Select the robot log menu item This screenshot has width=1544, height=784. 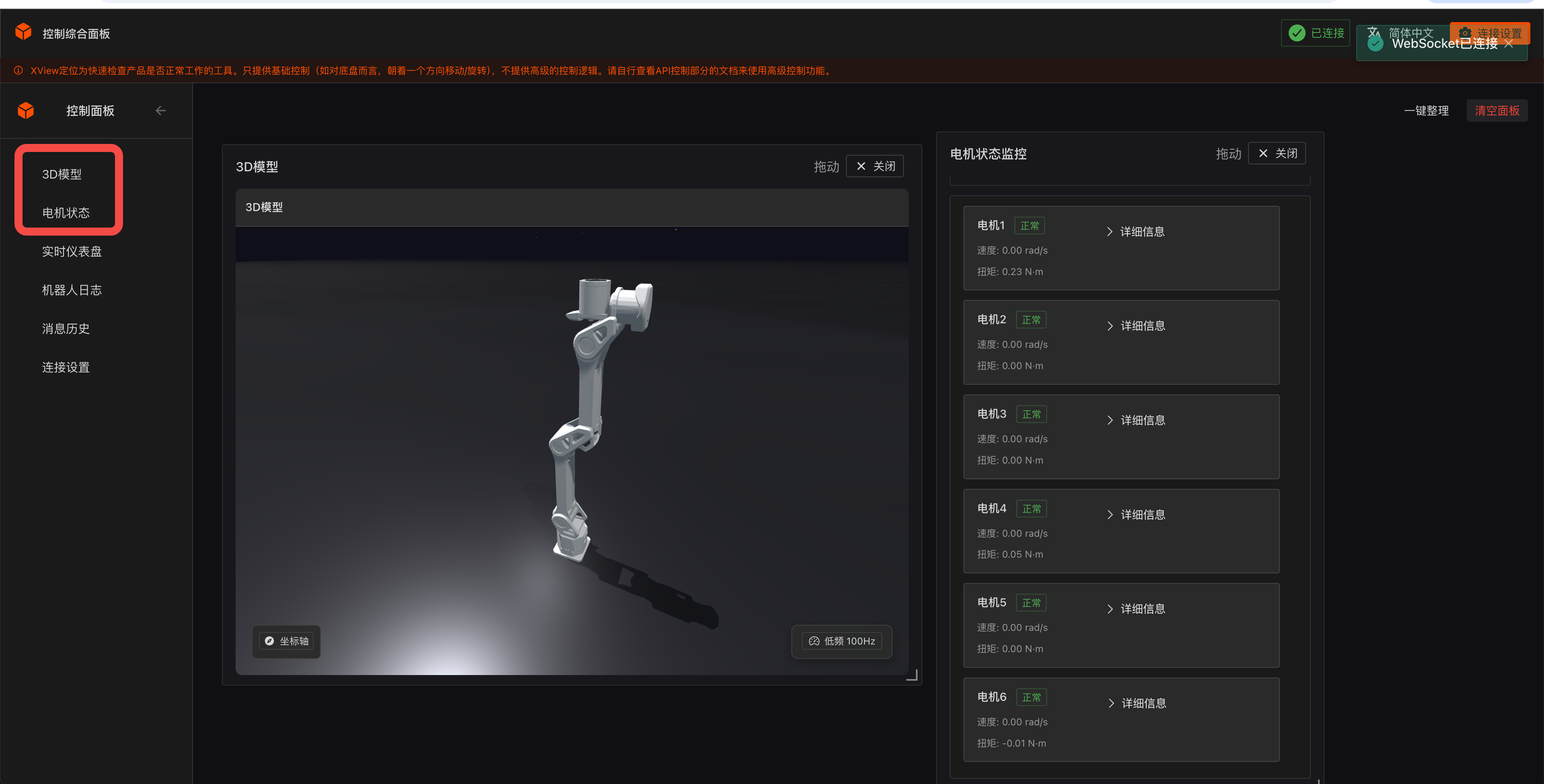[72, 290]
